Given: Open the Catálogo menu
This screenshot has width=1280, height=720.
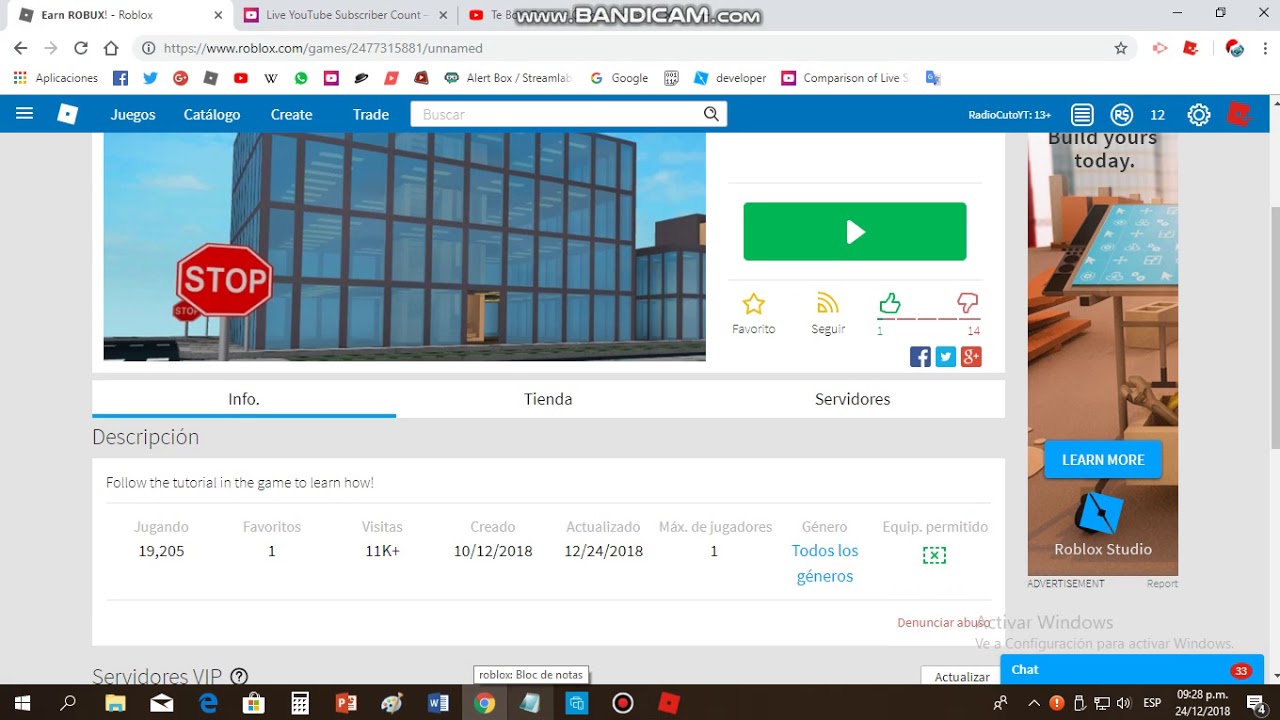Looking at the screenshot, I should pyautogui.click(x=212, y=114).
